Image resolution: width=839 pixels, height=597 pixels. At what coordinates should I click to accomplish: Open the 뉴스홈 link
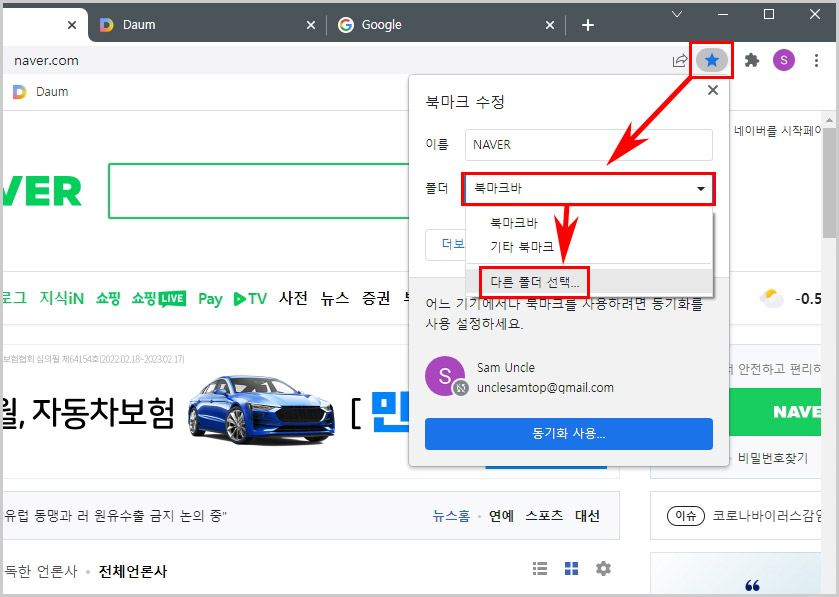[451, 516]
